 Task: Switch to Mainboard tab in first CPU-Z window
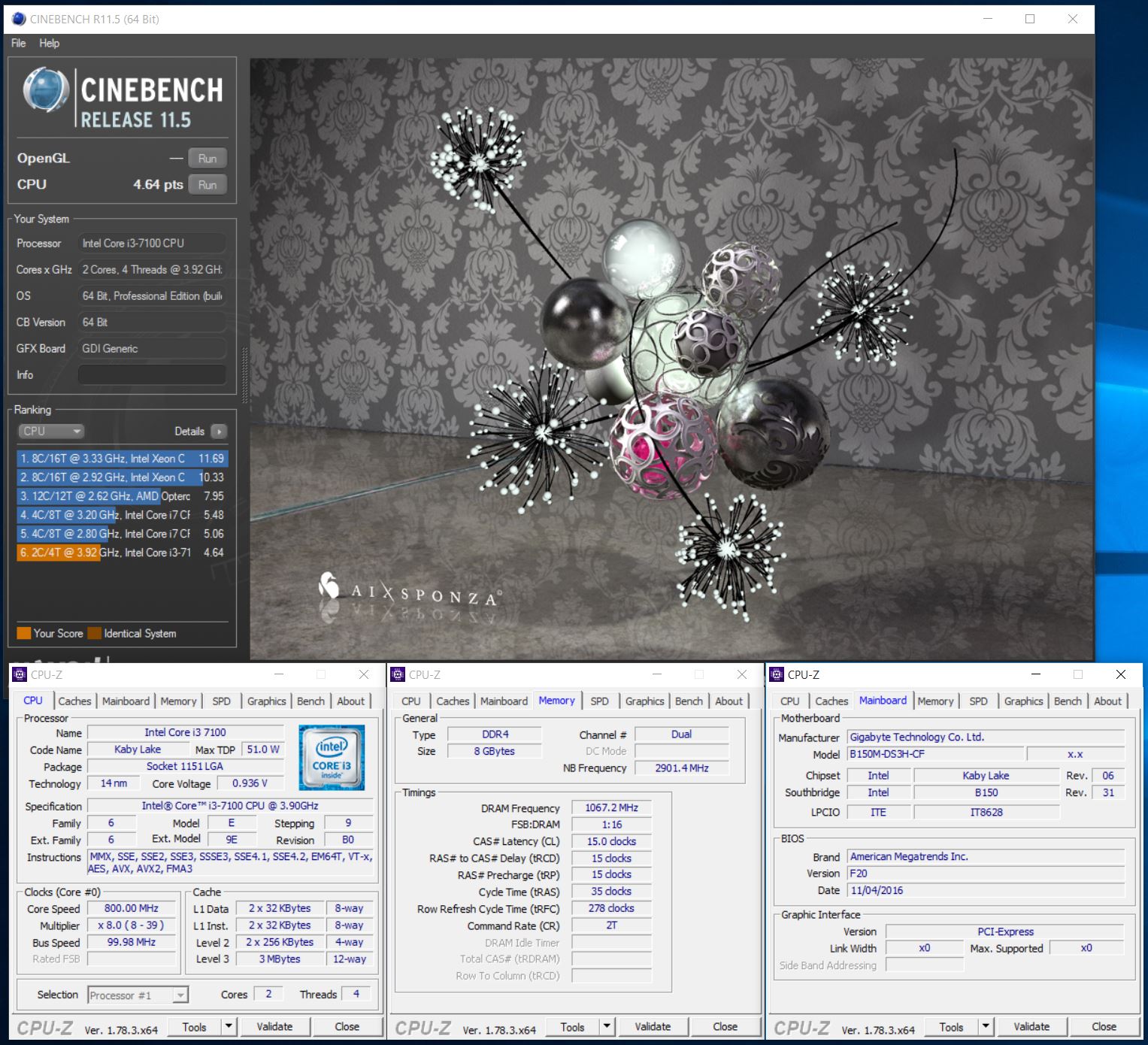click(126, 701)
